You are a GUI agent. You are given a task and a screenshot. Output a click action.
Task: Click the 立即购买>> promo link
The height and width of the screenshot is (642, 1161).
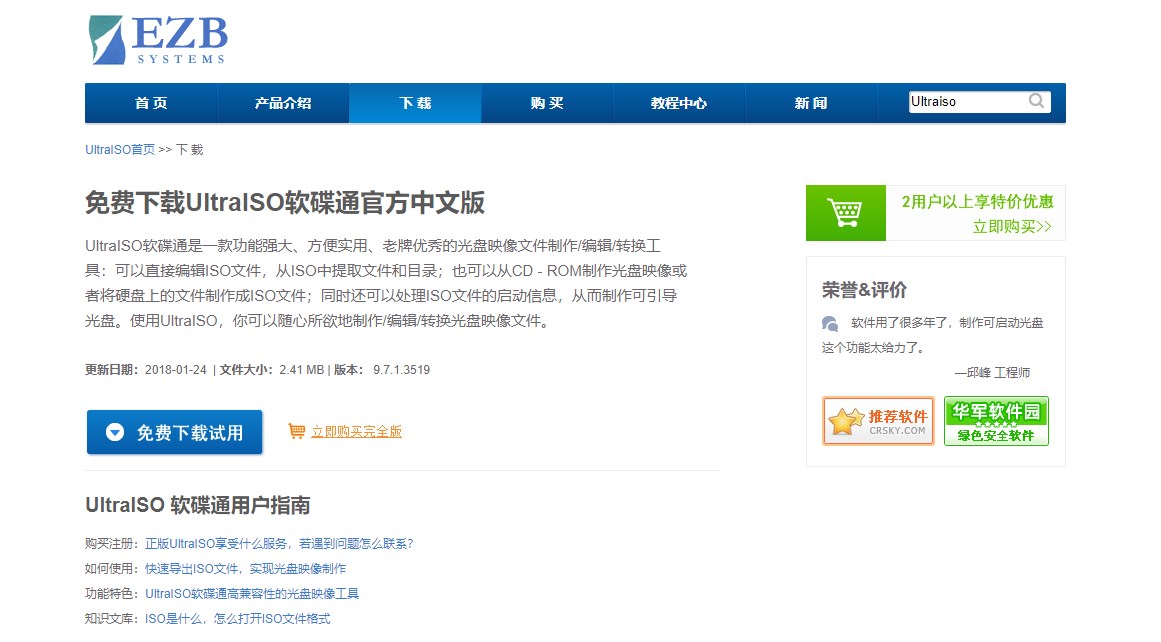click(x=1012, y=227)
